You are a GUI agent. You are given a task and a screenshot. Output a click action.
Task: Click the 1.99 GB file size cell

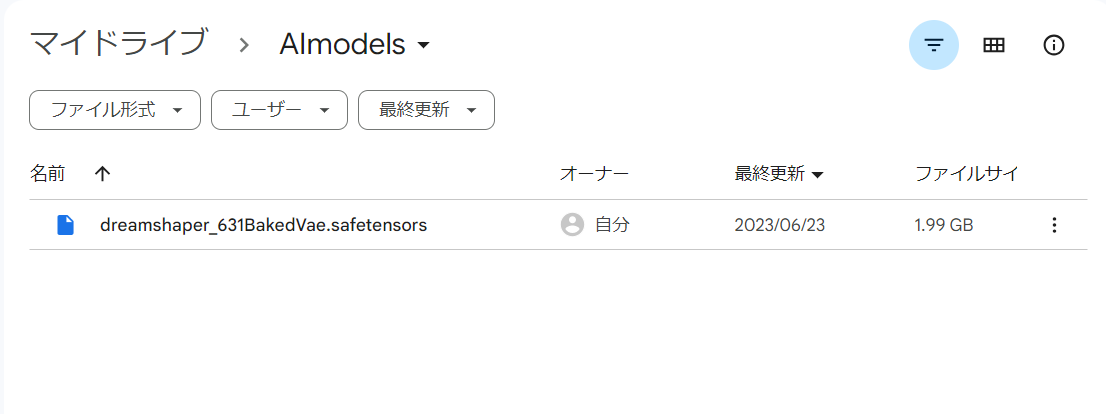(x=944, y=226)
